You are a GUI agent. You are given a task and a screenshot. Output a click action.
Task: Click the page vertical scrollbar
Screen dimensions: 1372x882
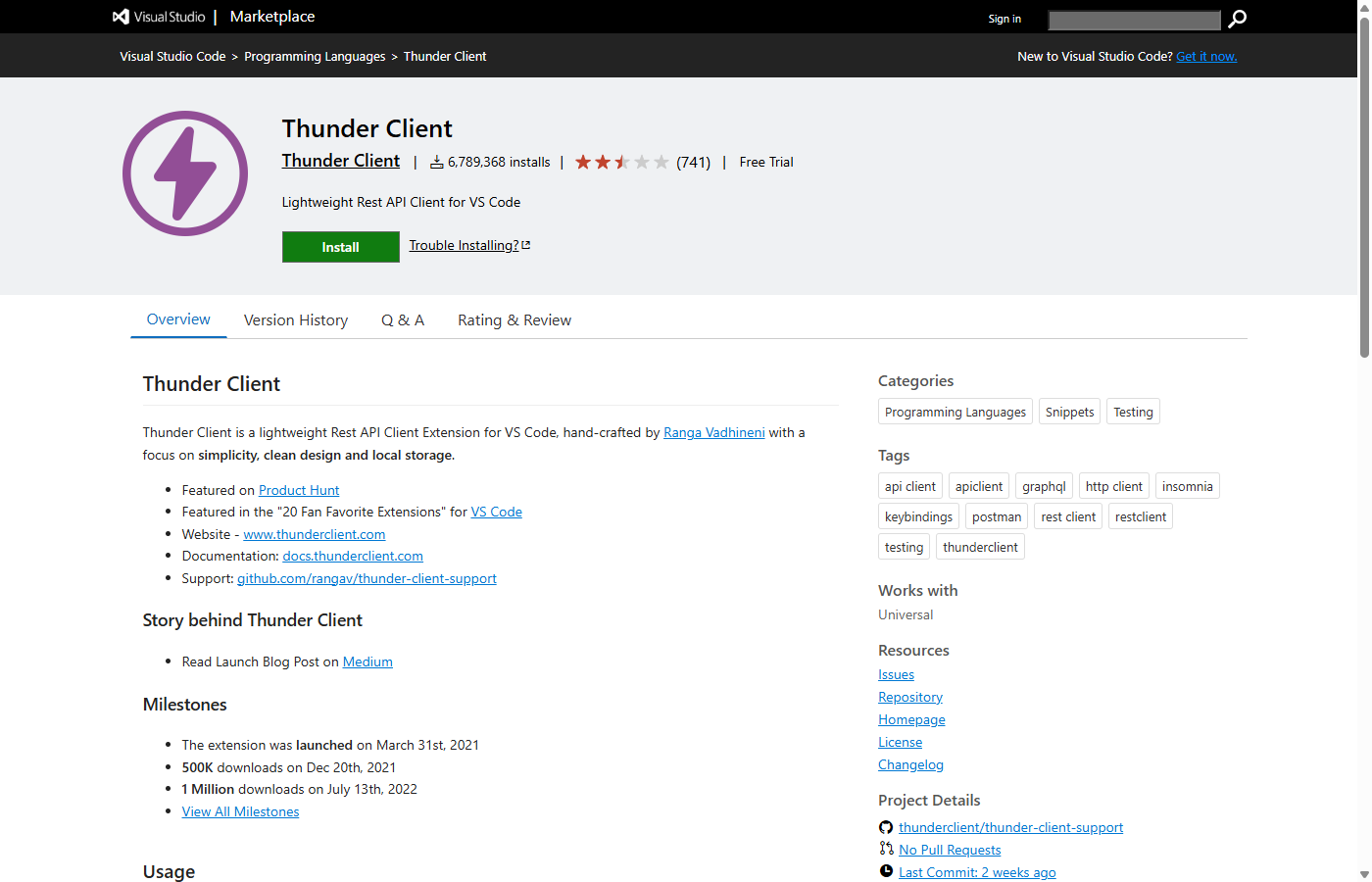(x=1364, y=186)
